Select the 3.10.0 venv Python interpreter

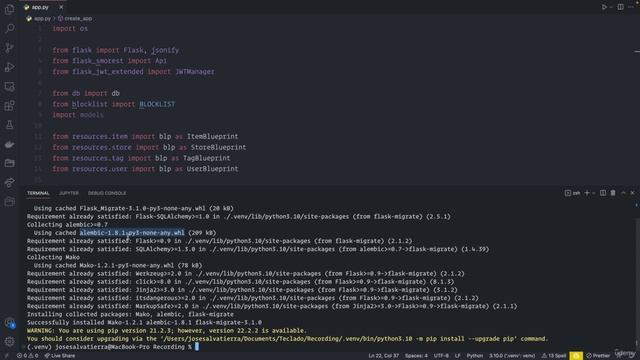pos(512,356)
